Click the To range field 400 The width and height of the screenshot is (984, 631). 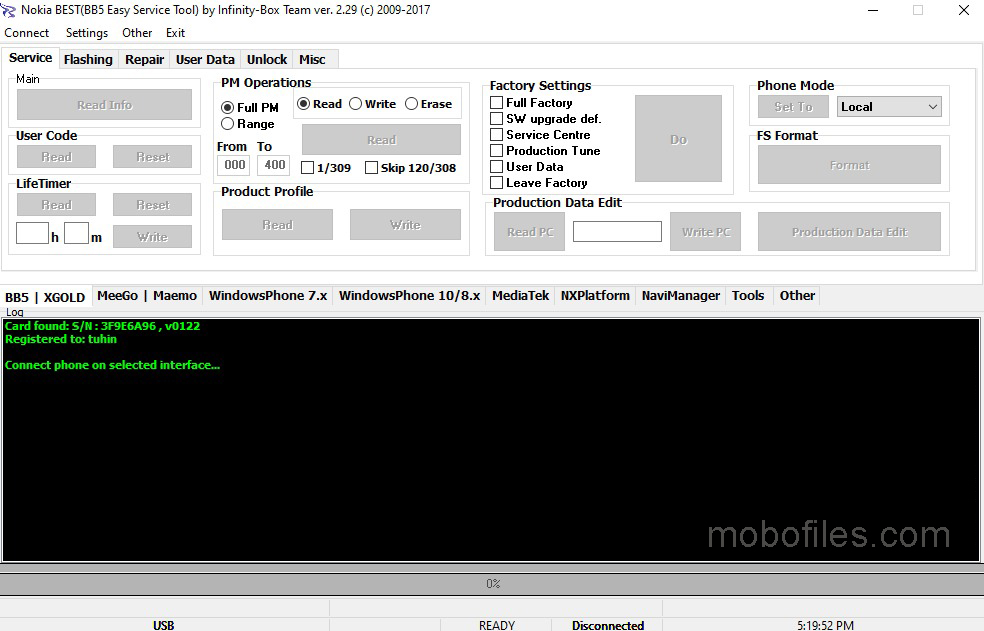[274, 165]
